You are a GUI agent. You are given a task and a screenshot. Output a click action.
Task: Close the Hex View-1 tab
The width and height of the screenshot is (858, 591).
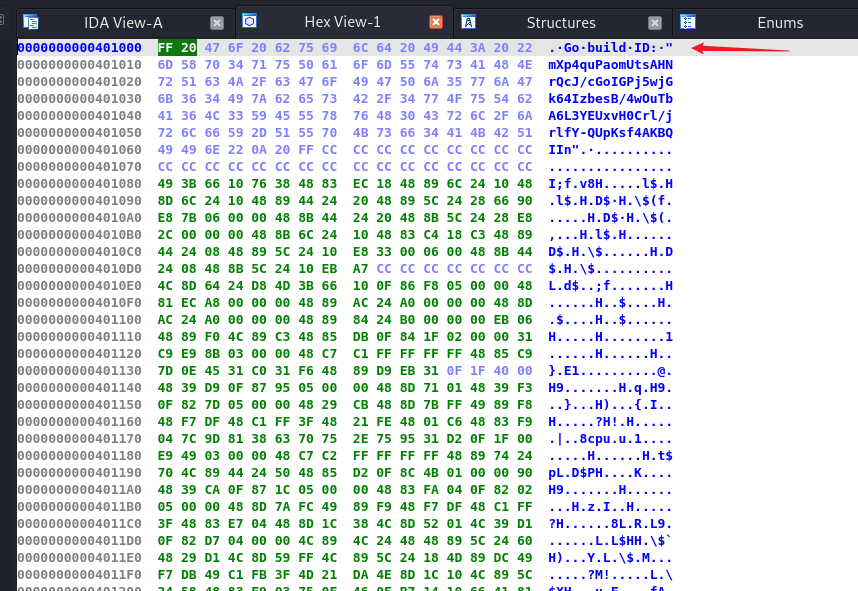(435, 22)
